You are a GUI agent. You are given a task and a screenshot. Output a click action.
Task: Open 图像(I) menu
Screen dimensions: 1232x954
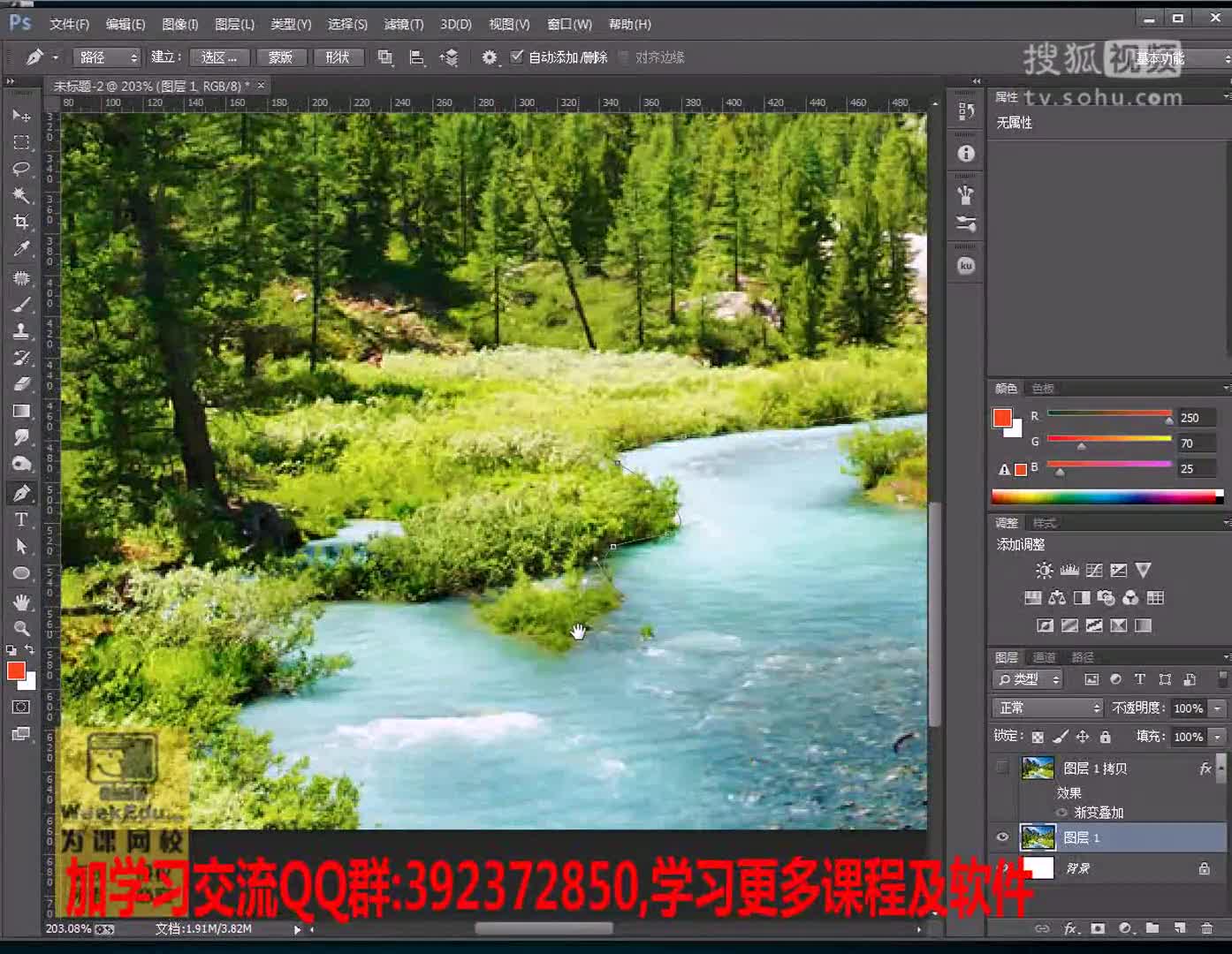pos(180,24)
